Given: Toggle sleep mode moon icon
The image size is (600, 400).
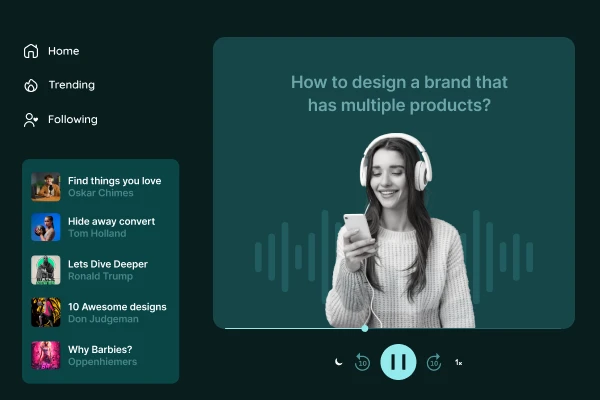Looking at the screenshot, I should tap(338, 362).
